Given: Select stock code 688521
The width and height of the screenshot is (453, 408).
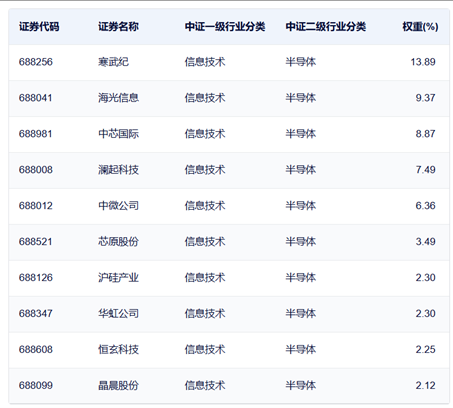Looking at the screenshot, I should (x=36, y=242).
